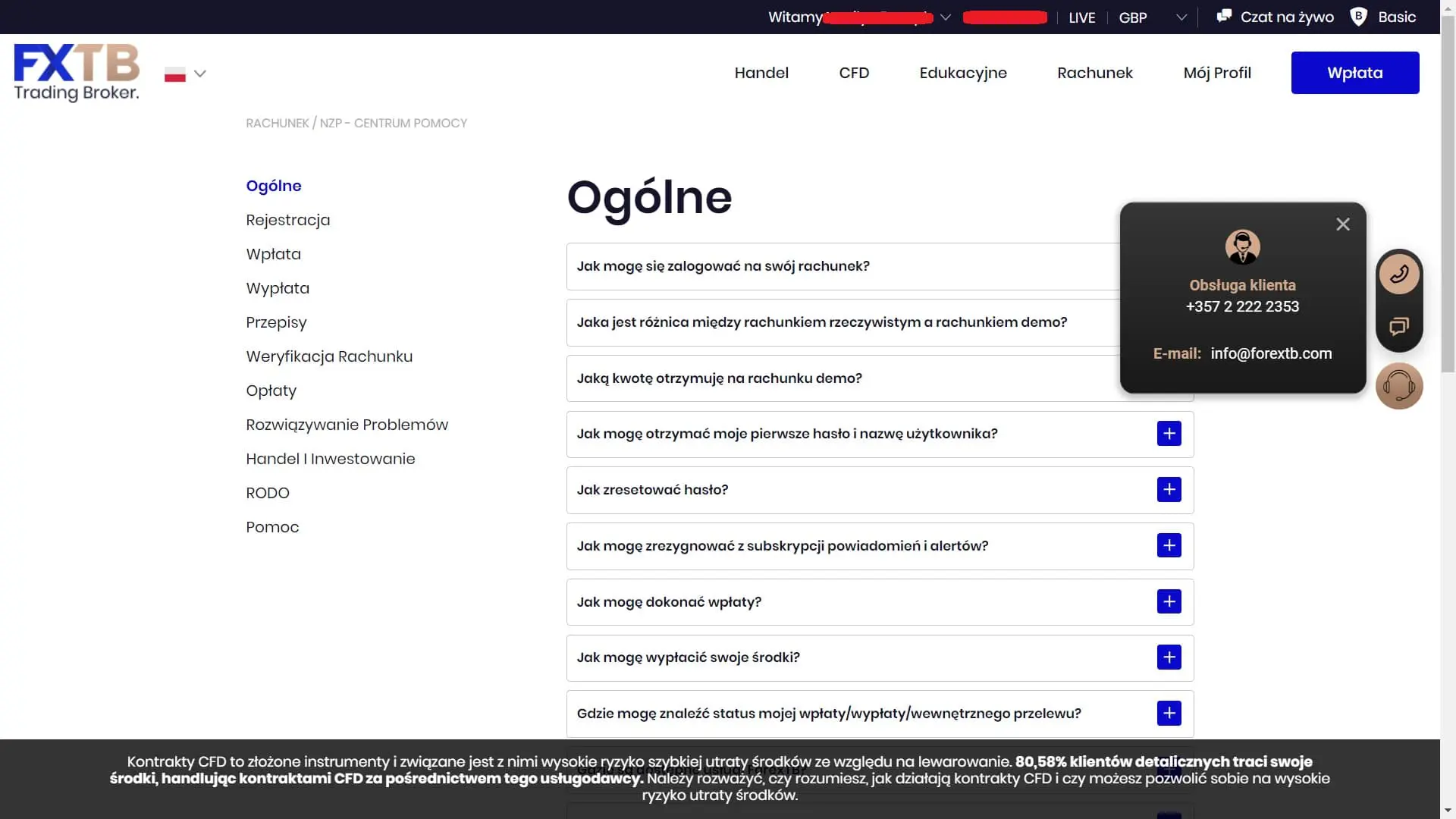The width and height of the screenshot is (1456, 819).
Task: Click the floating chat bubble icon
Action: 1400,326
